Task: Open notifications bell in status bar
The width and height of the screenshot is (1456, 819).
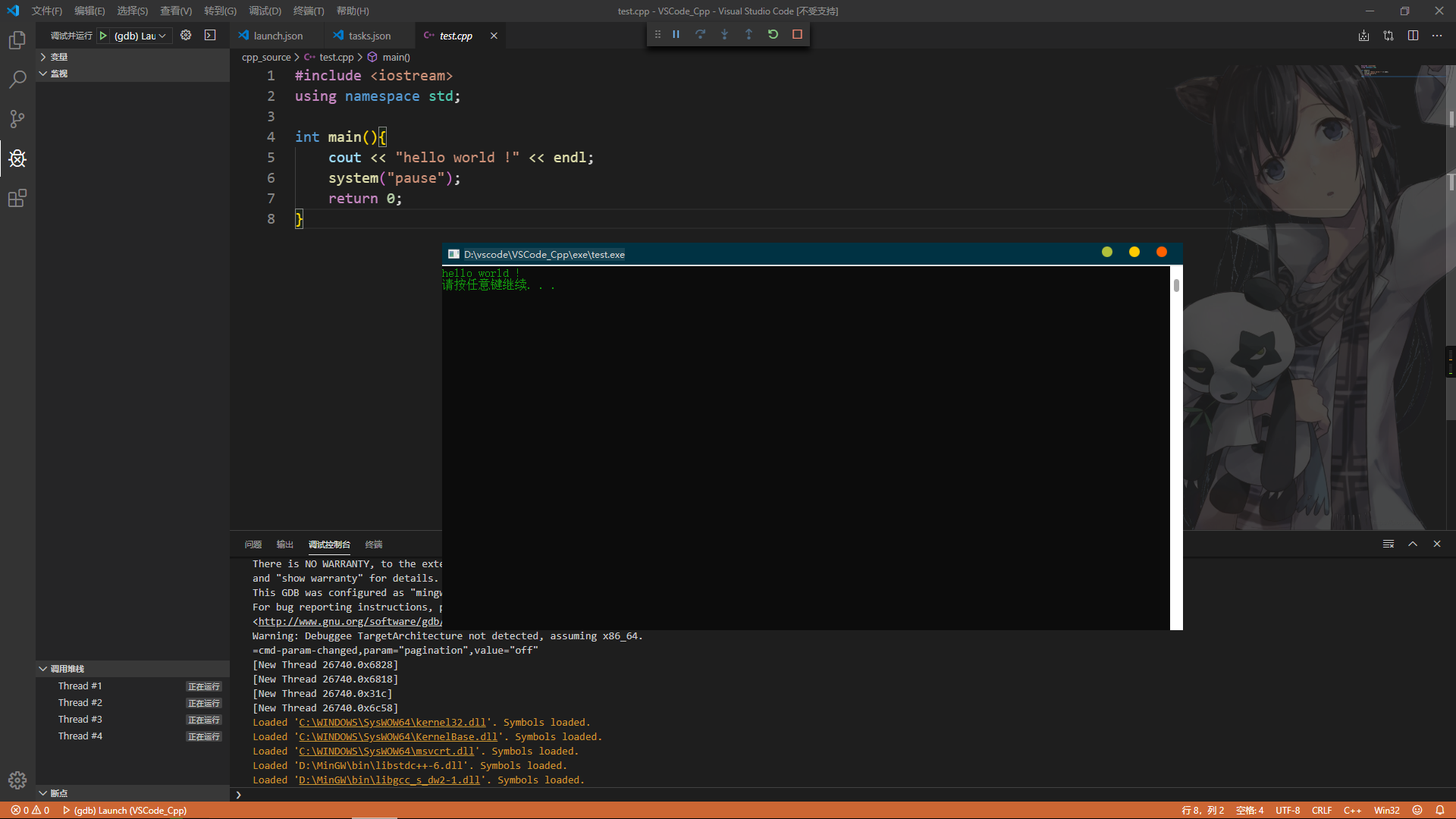Action: (x=1440, y=810)
